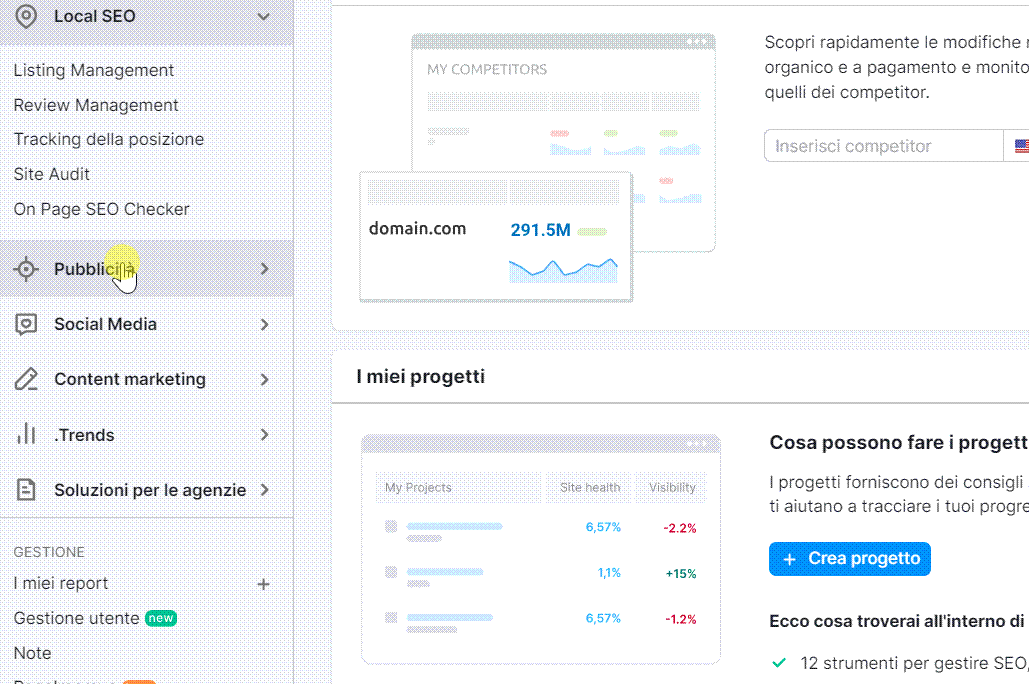Open Site Audit from the sidebar
The image size is (1029, 684).
51,173
